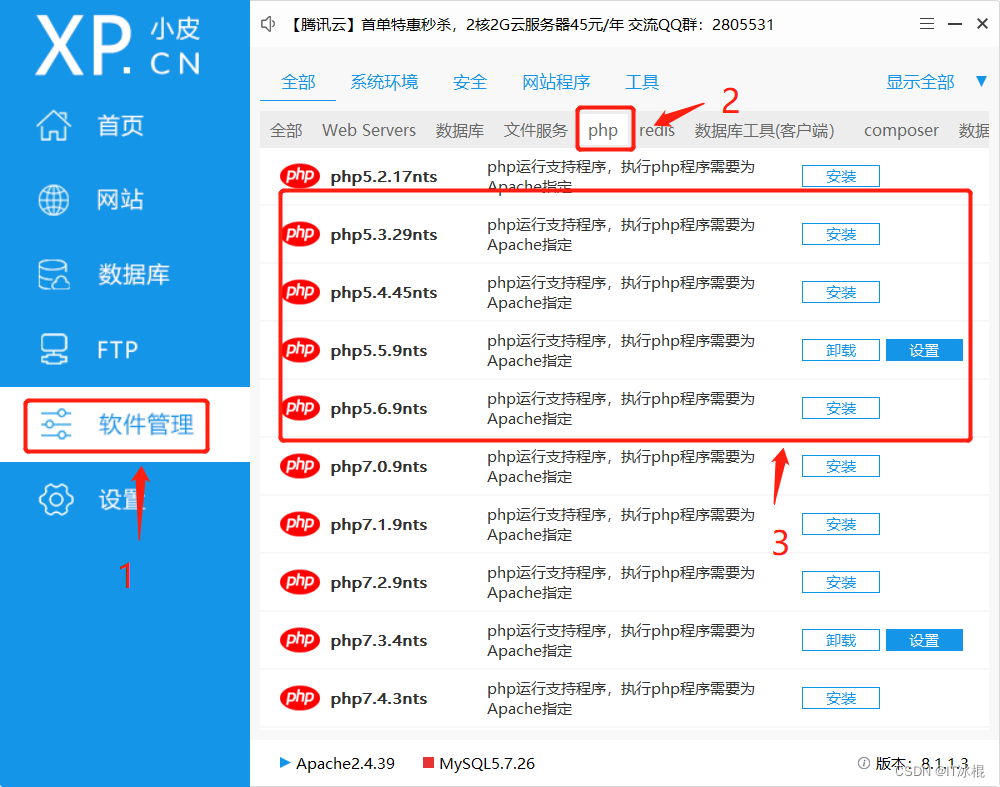Switch to the 系统环境 tab
Screen dimensions: 1000x787
click(384, 82)
